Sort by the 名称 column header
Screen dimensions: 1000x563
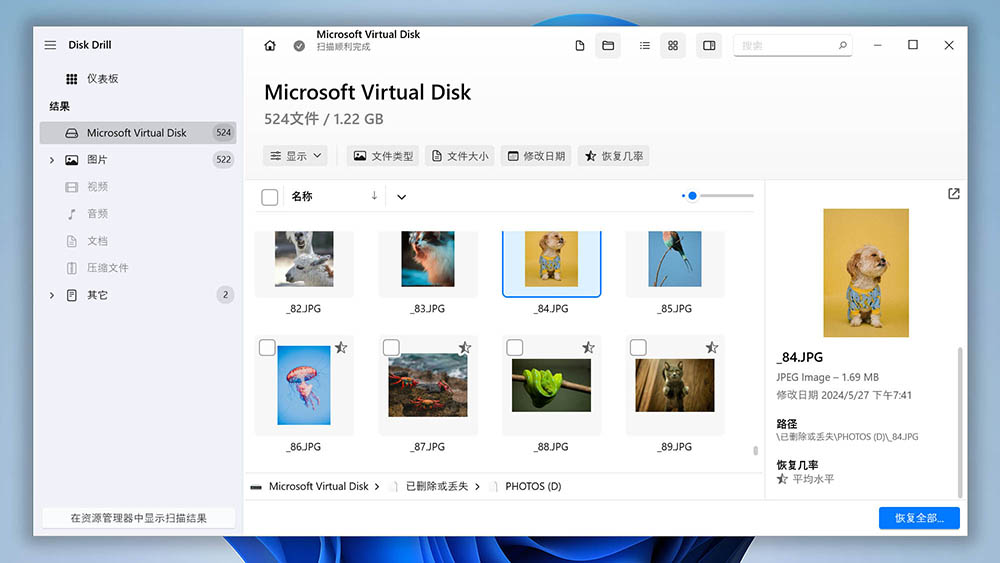(302, 196)
